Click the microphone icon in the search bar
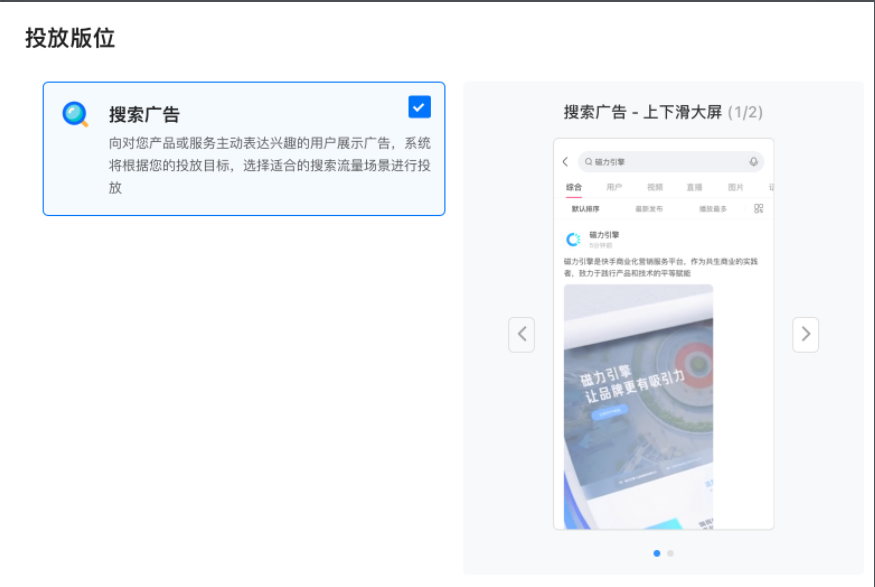The width and height of the screenshot is (875, 587). [x=753, y=161]
